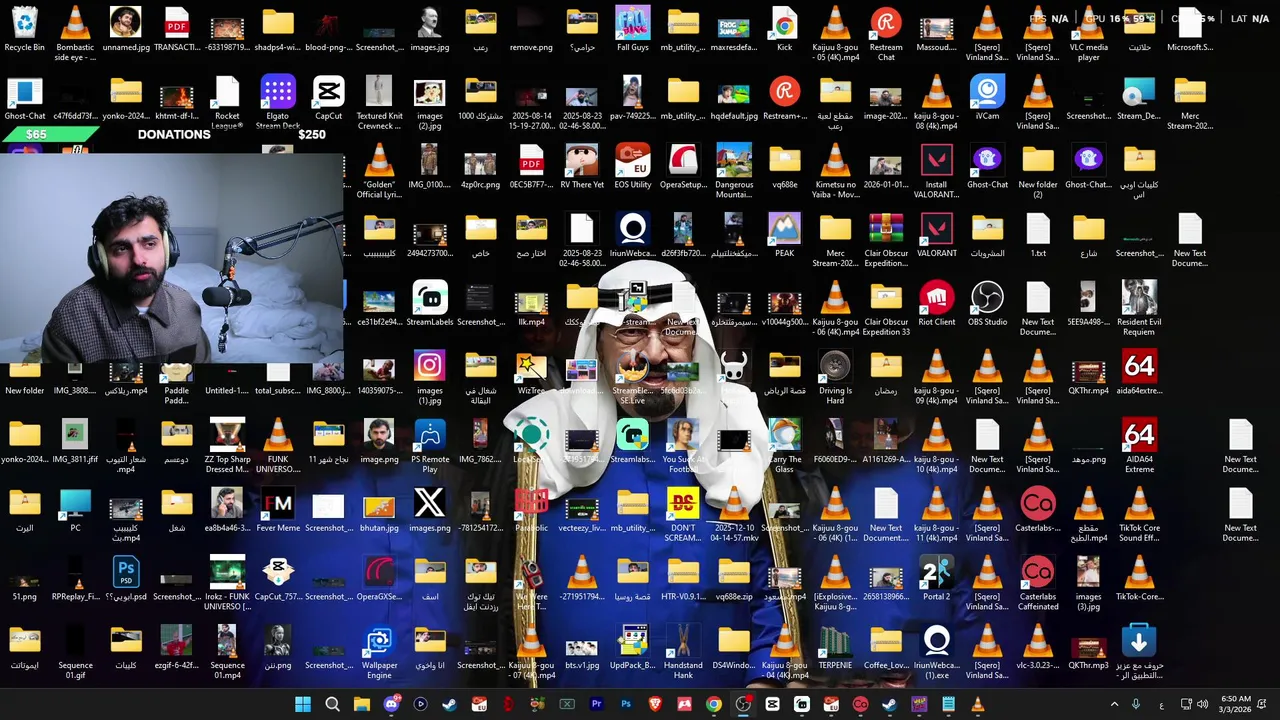Launch PS Remote Play from the desktop
Screen dimensions: 1280x720
(x=429, y=447)
